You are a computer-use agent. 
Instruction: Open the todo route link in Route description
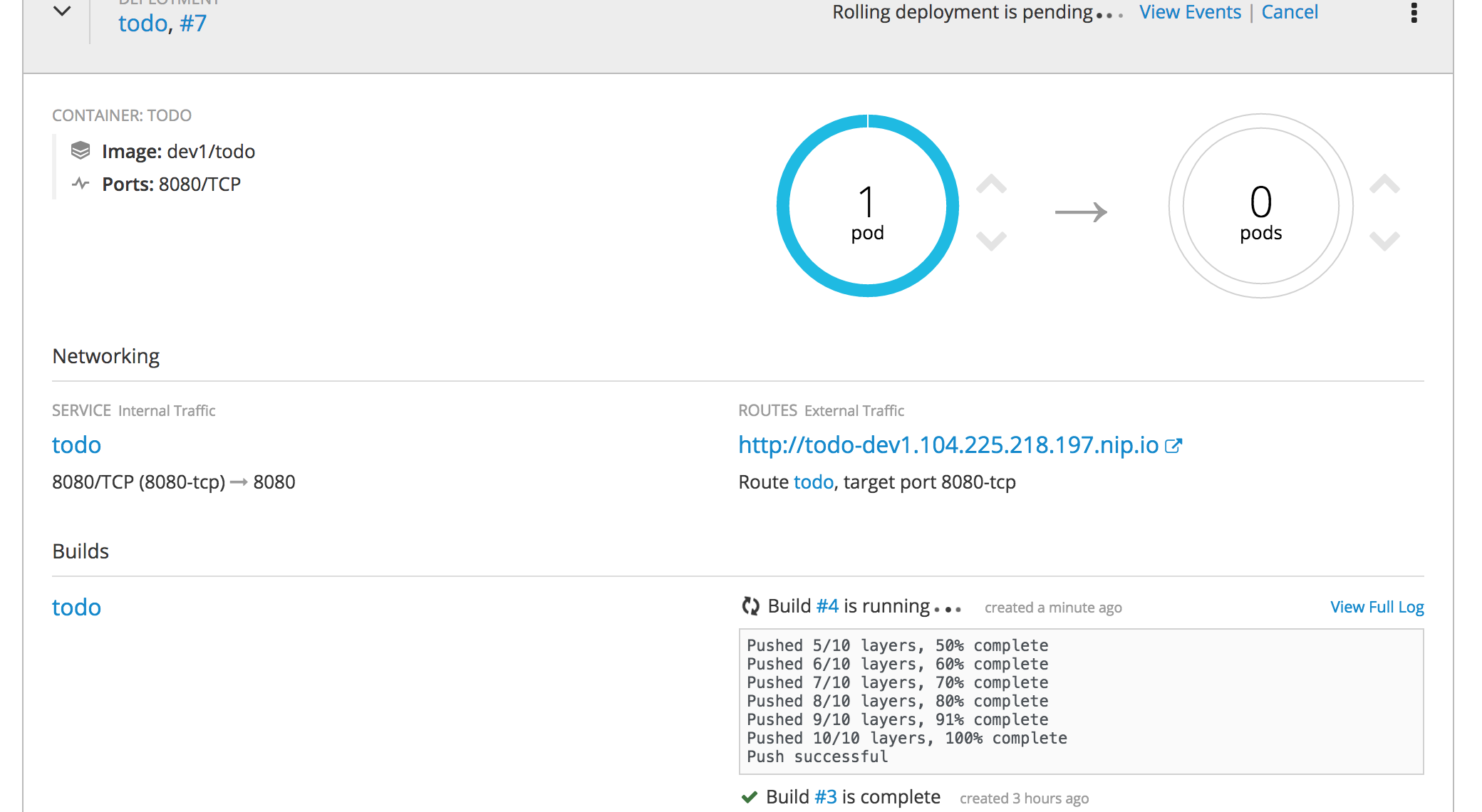[x=813, y=482]
